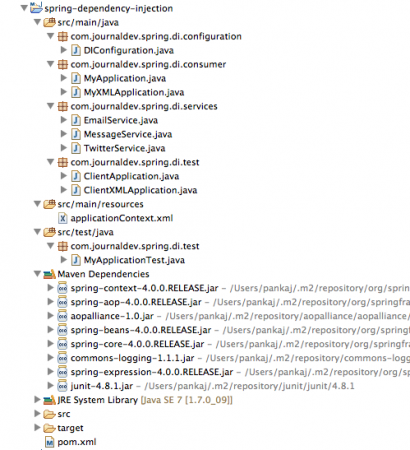This screenshot has width=410, height=450.
Task: Expand DIConfiguration.java node
Action: coord(63,50)
